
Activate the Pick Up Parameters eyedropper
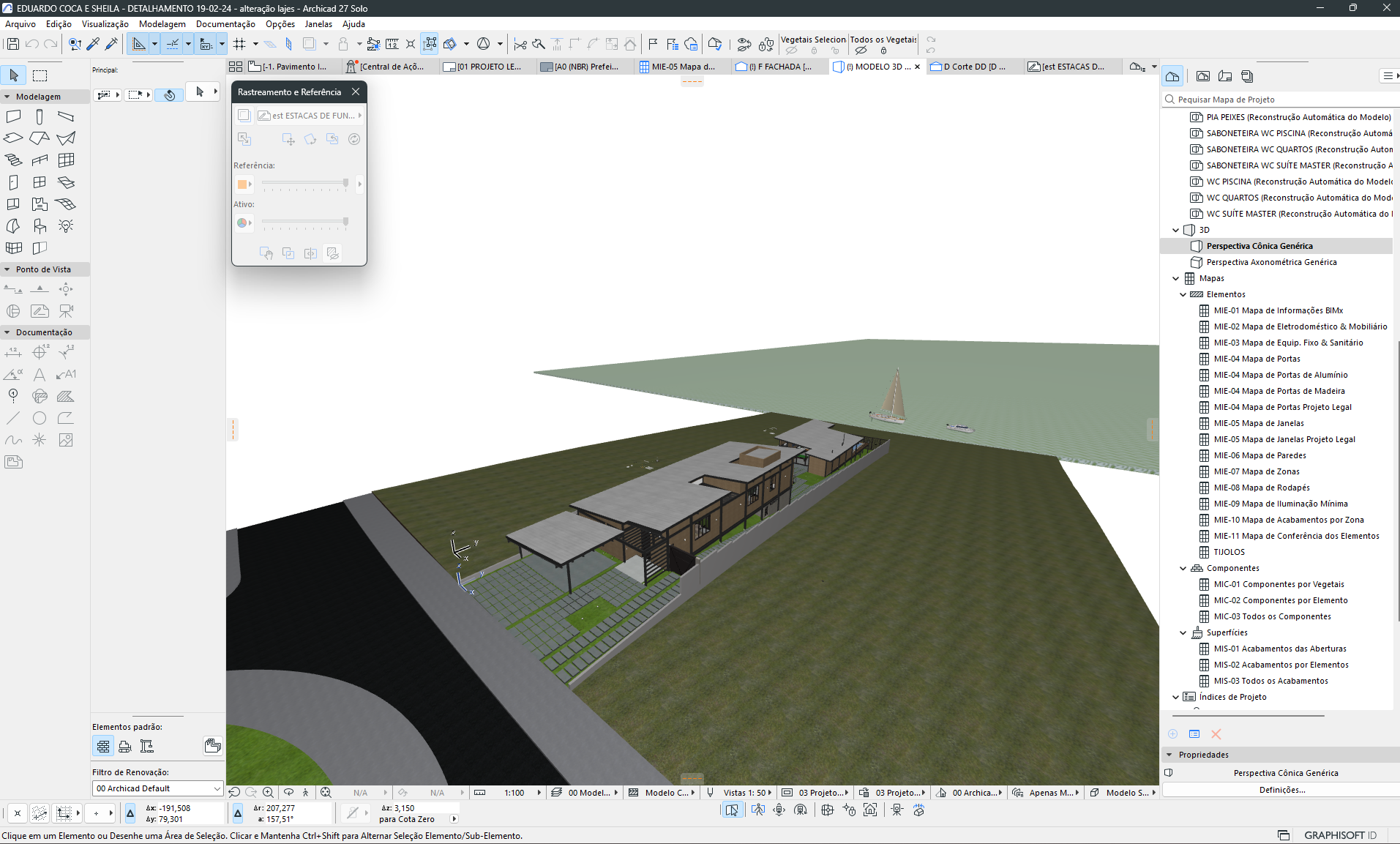(x=93, y=44)
